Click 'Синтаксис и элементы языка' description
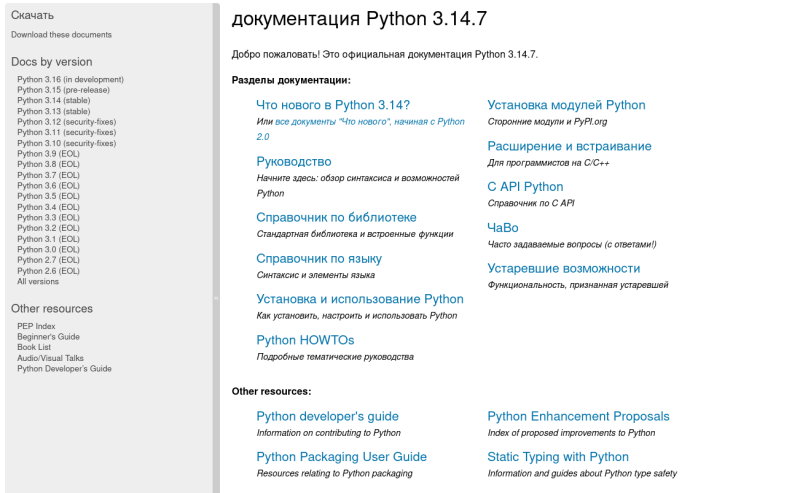 [x=316, y=275]
